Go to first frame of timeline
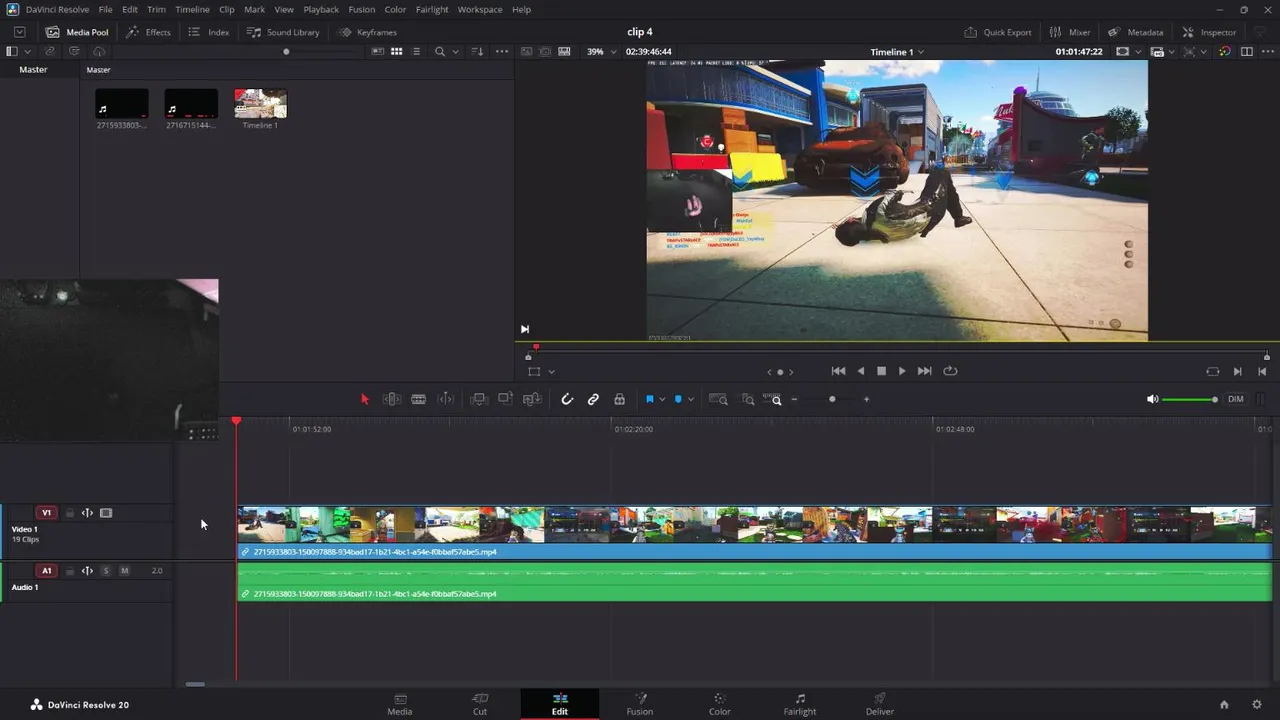This screenshot has height=720, width=1280. click(838, 371)
